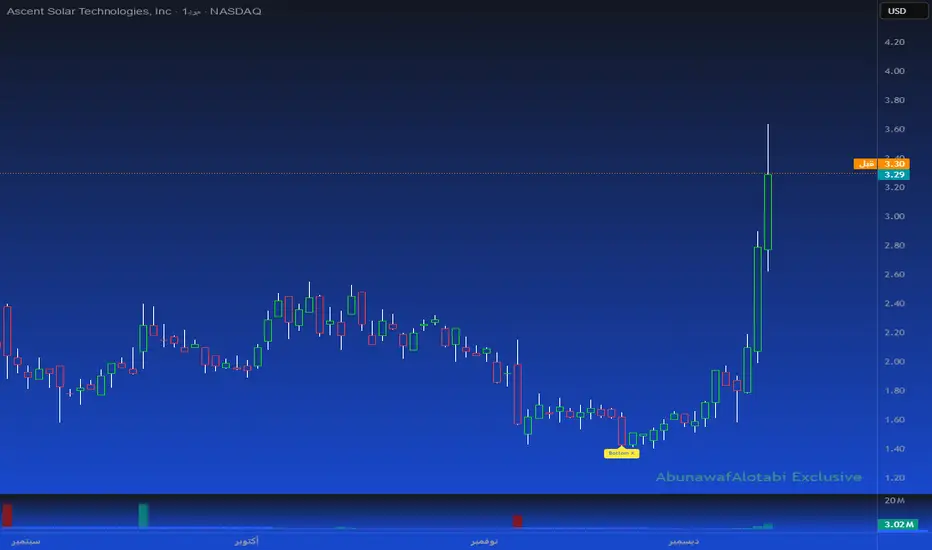Open the USD currency selector
The height and width of the screenshot is (550, 932).
pyautogui.click(x=902, y=11)
